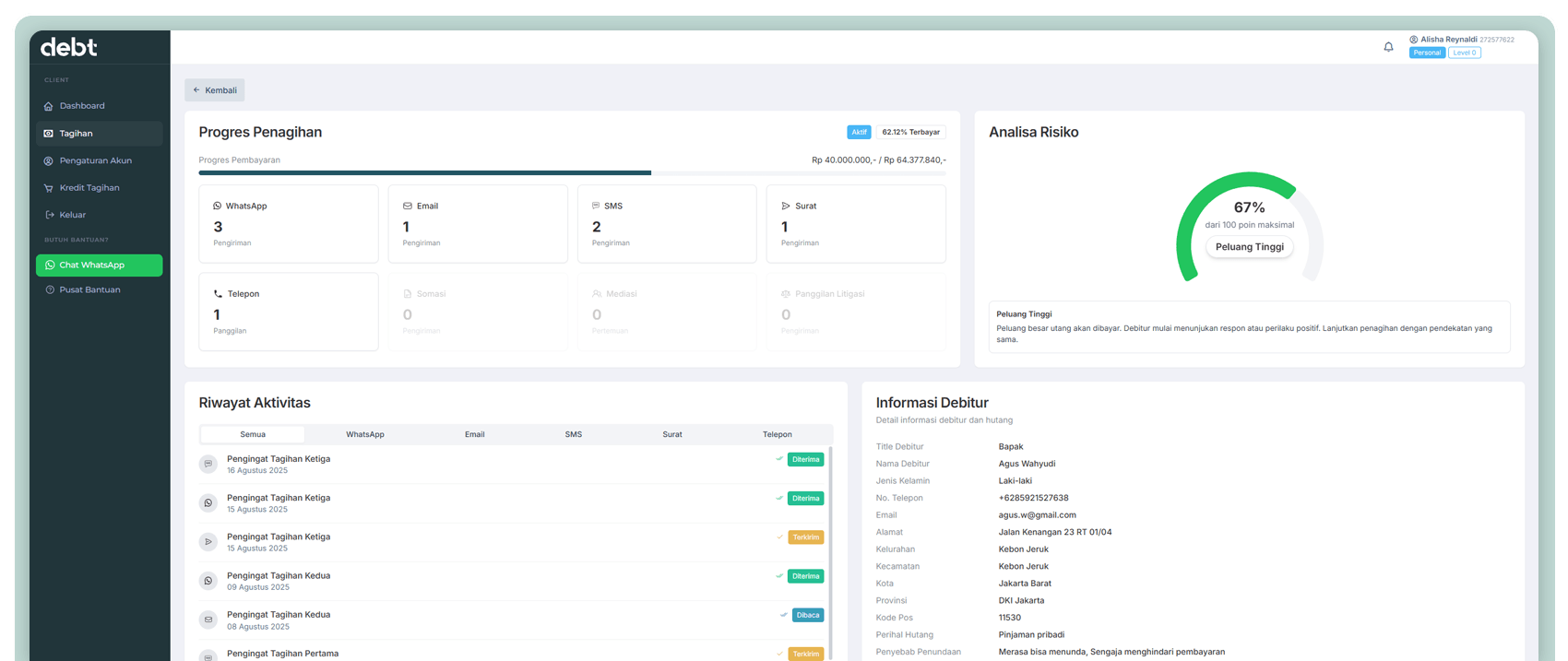The image size is (1568, 661).
Task: Go to Kredit Tagihan page
Action: click(89, 188)
